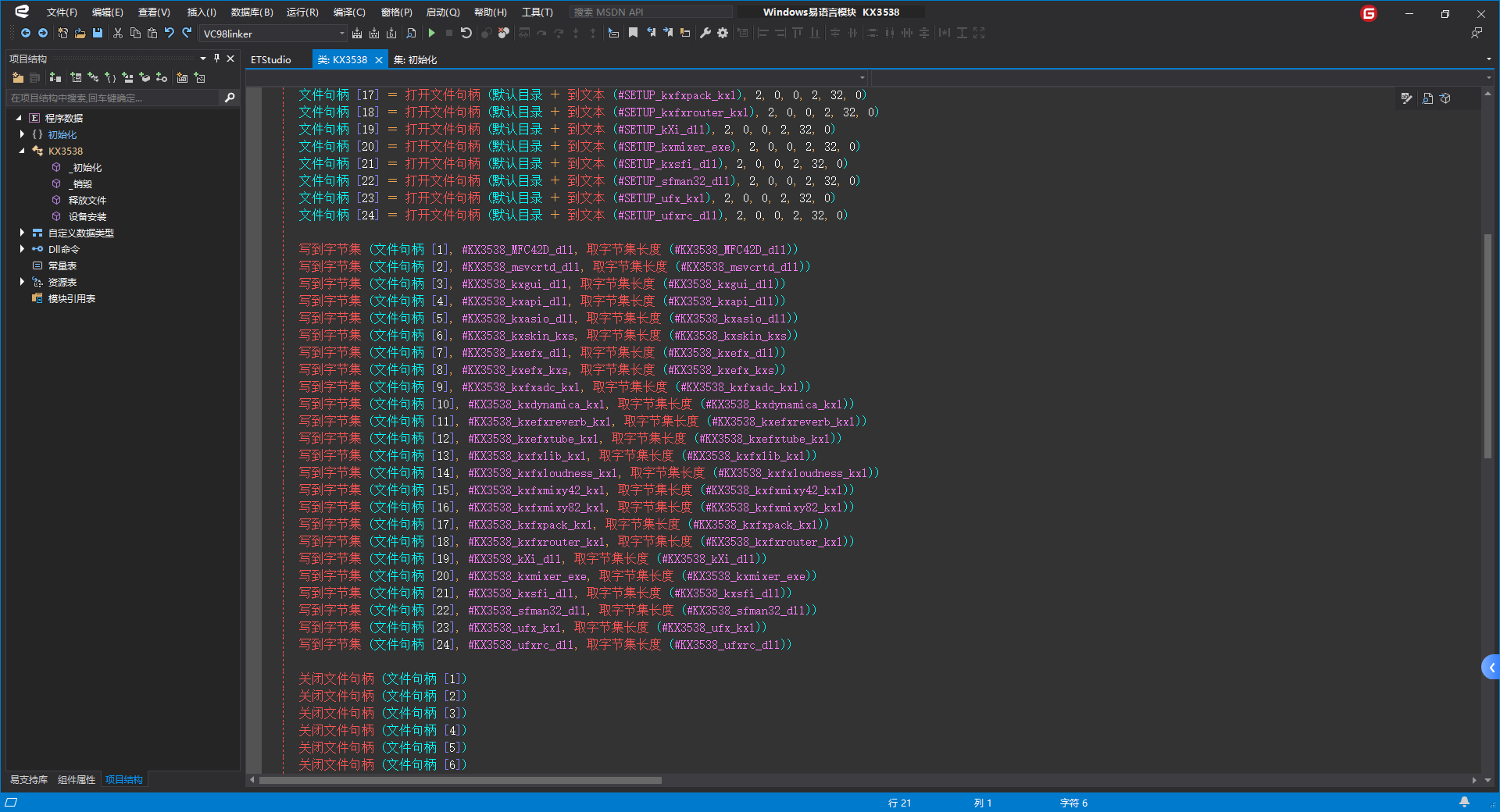Open the 工具(T) menu
This screenshot has height=812, width=1500.
(537, 12)
